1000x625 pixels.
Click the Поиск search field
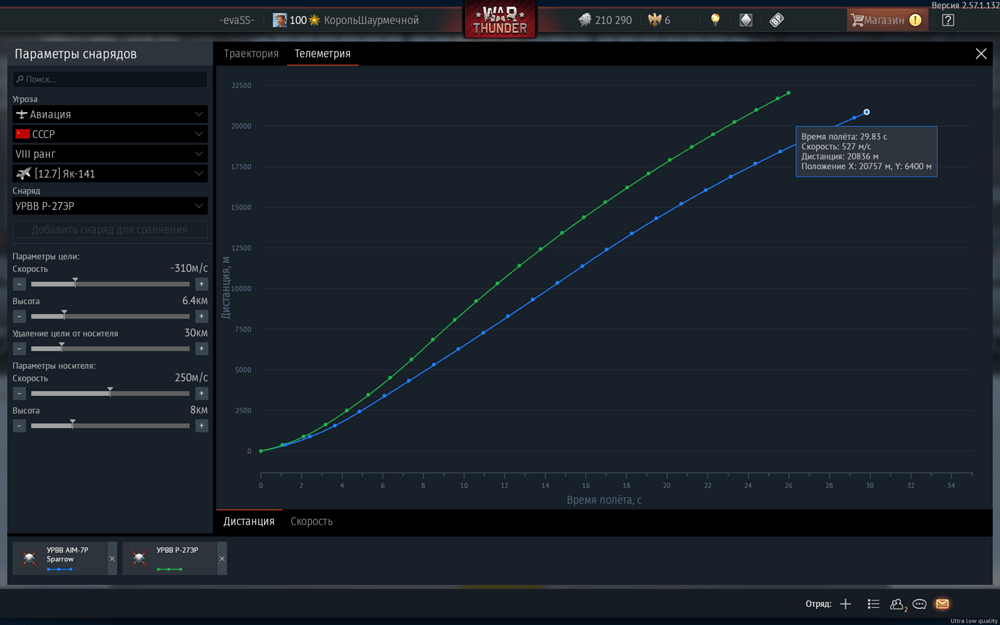pyautogui.click(x=110, y=79)
